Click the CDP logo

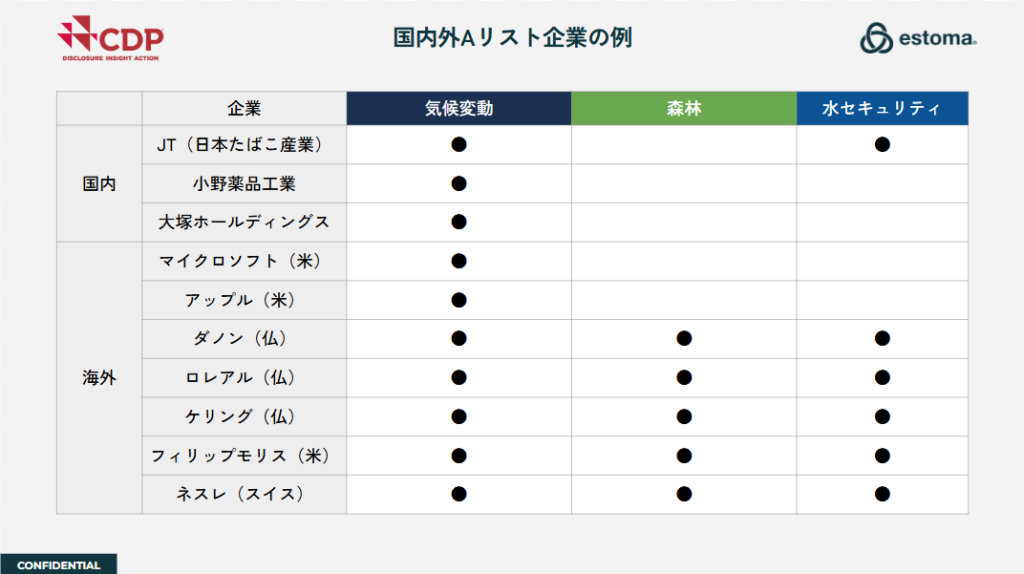coord(111,39)
